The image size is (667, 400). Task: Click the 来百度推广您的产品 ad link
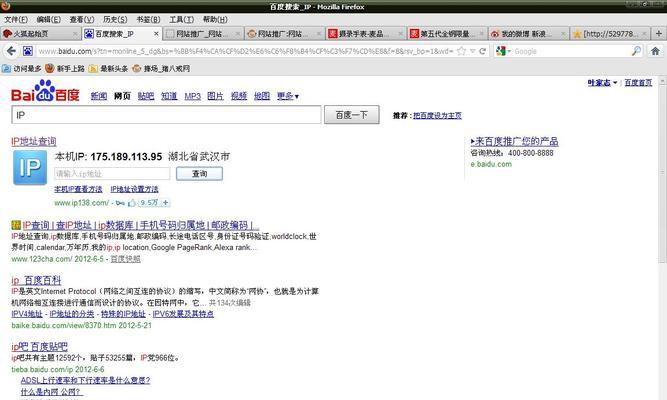(514, 141)
